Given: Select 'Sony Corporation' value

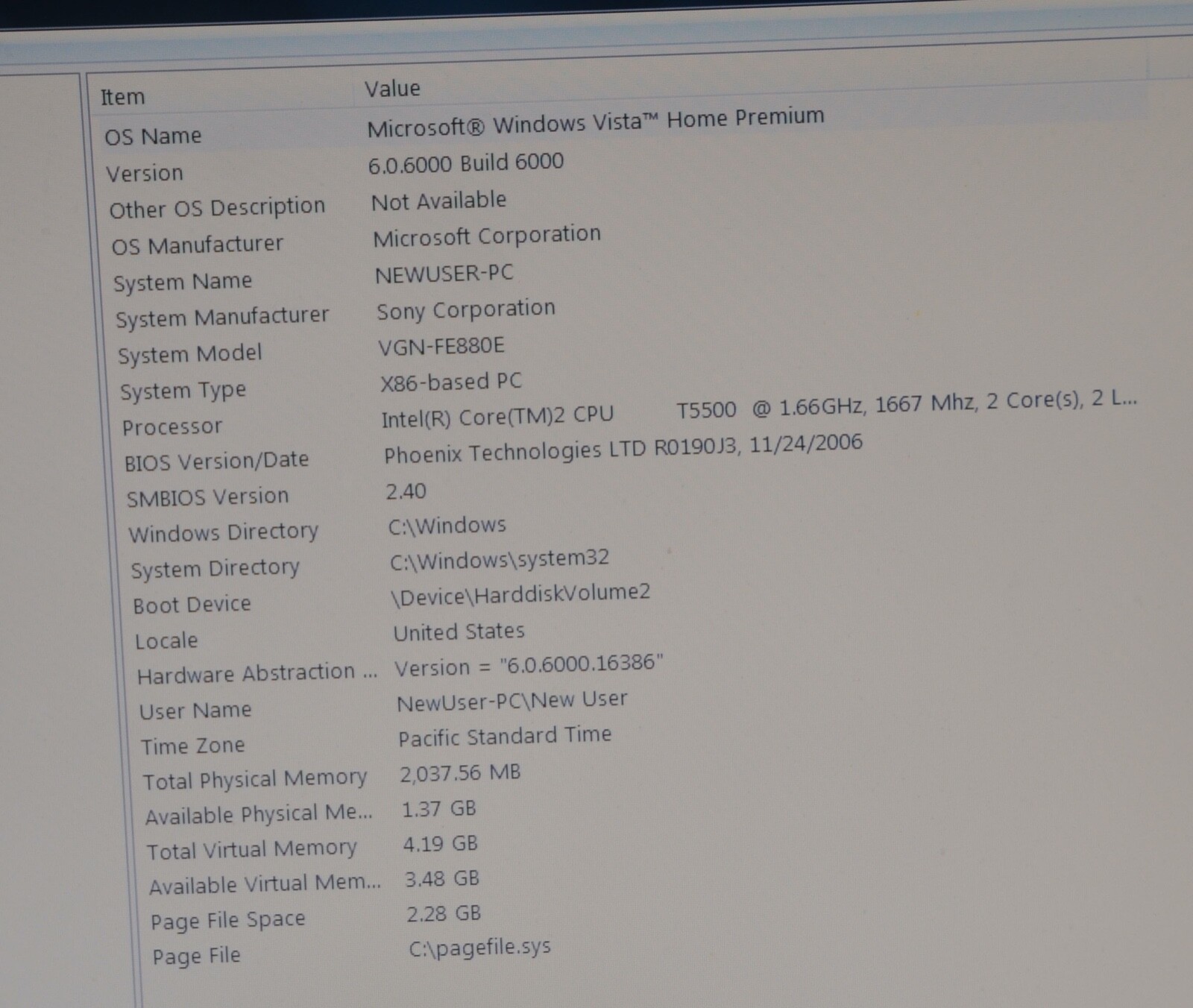Looking at the screenshot, I should [466, 309].
